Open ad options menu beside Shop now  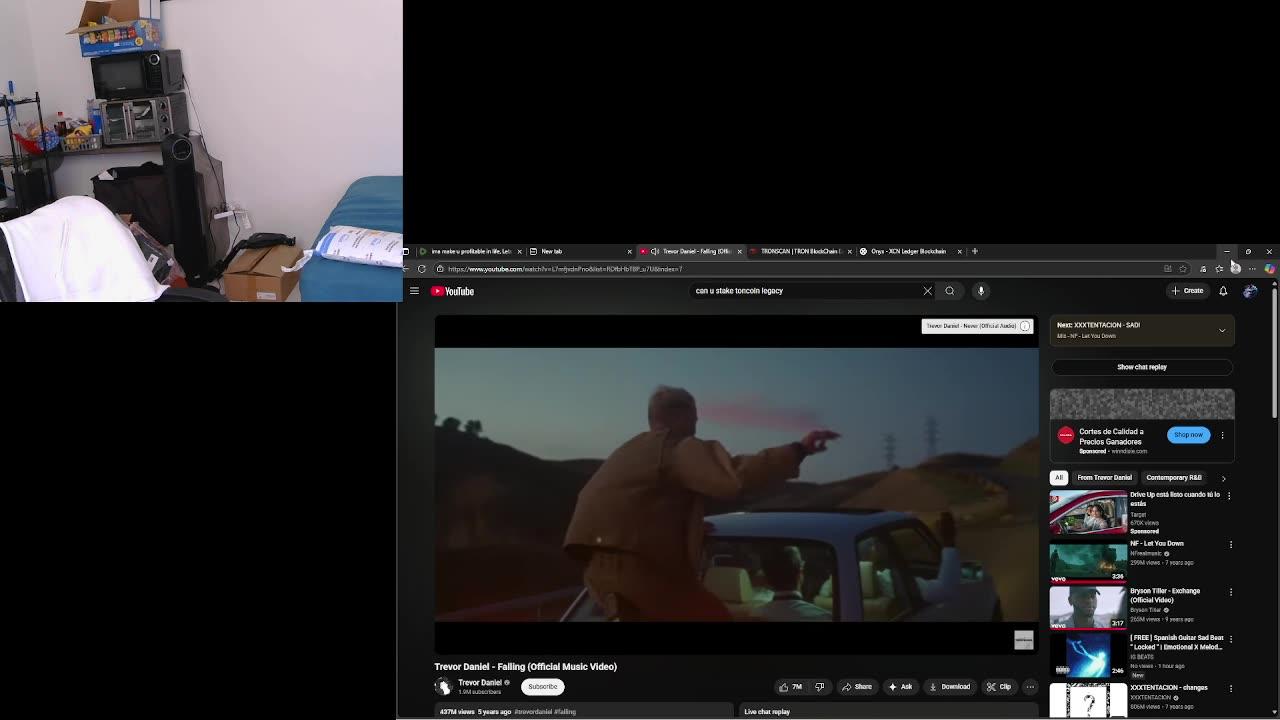[1222, 435]
